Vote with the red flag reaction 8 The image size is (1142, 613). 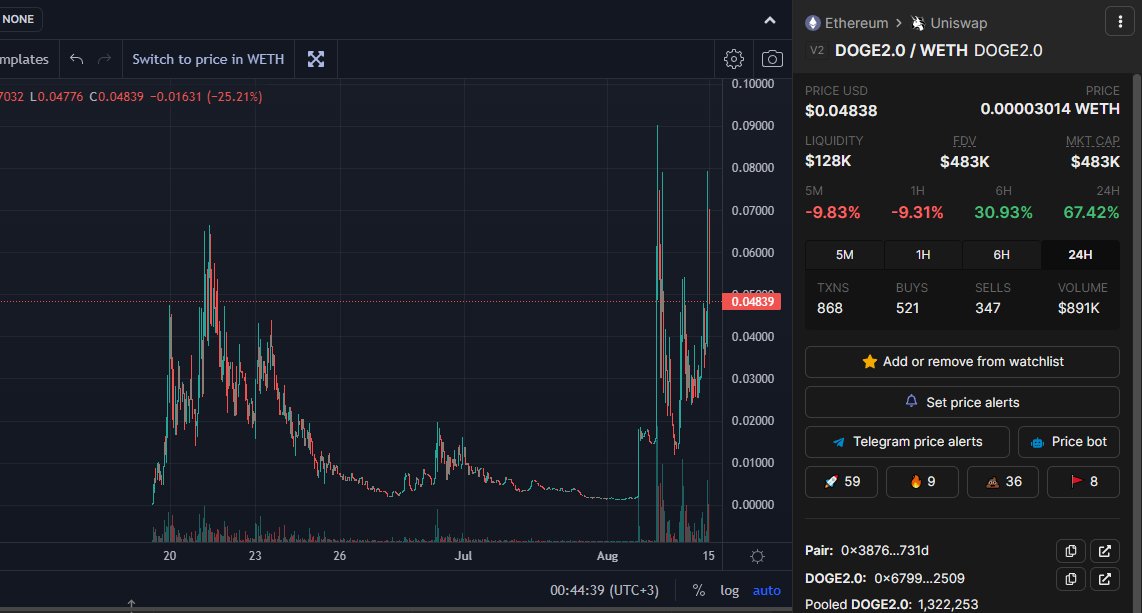coord(1083,482)
